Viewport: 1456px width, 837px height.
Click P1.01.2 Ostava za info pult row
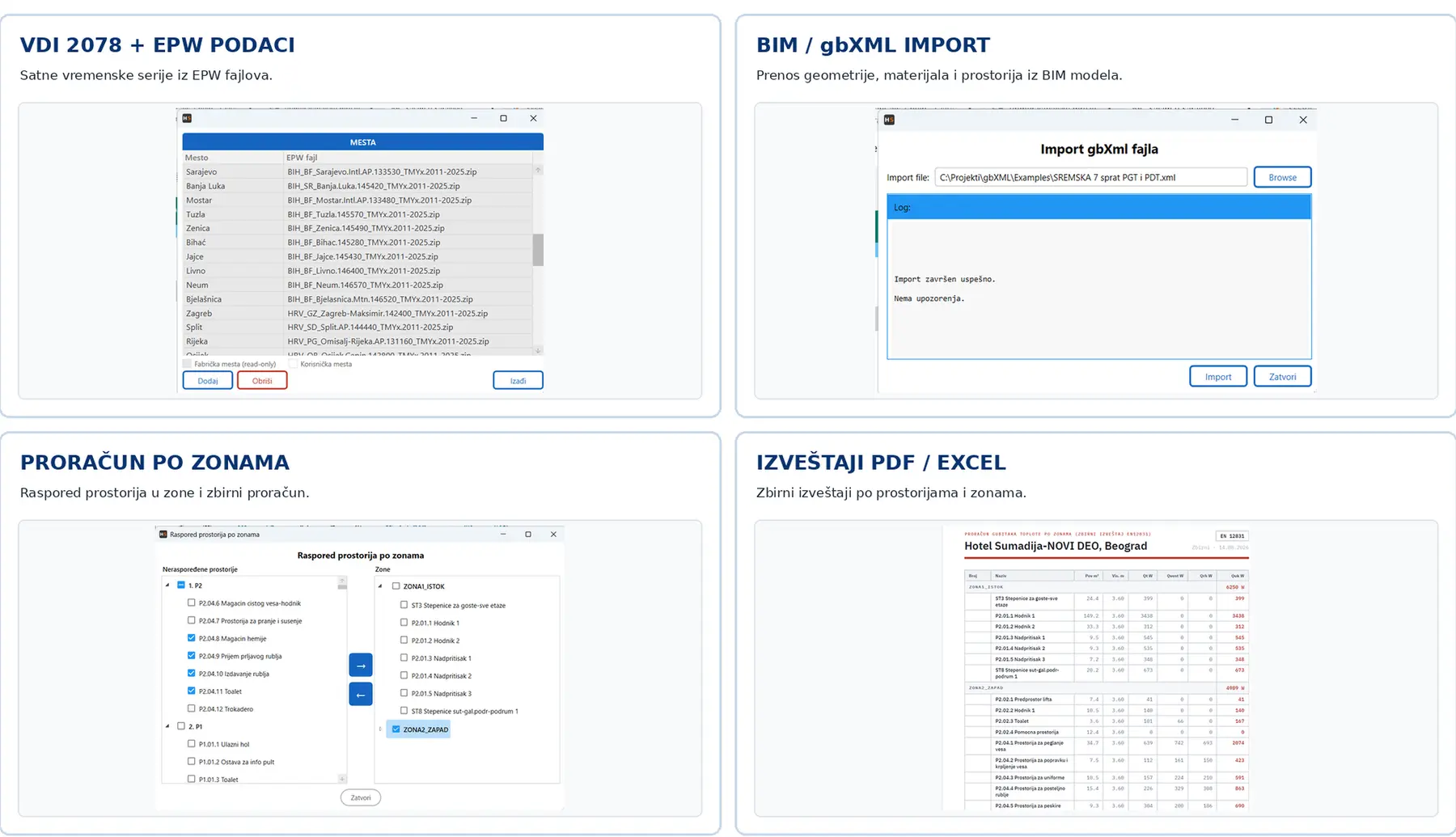point(236,762)
